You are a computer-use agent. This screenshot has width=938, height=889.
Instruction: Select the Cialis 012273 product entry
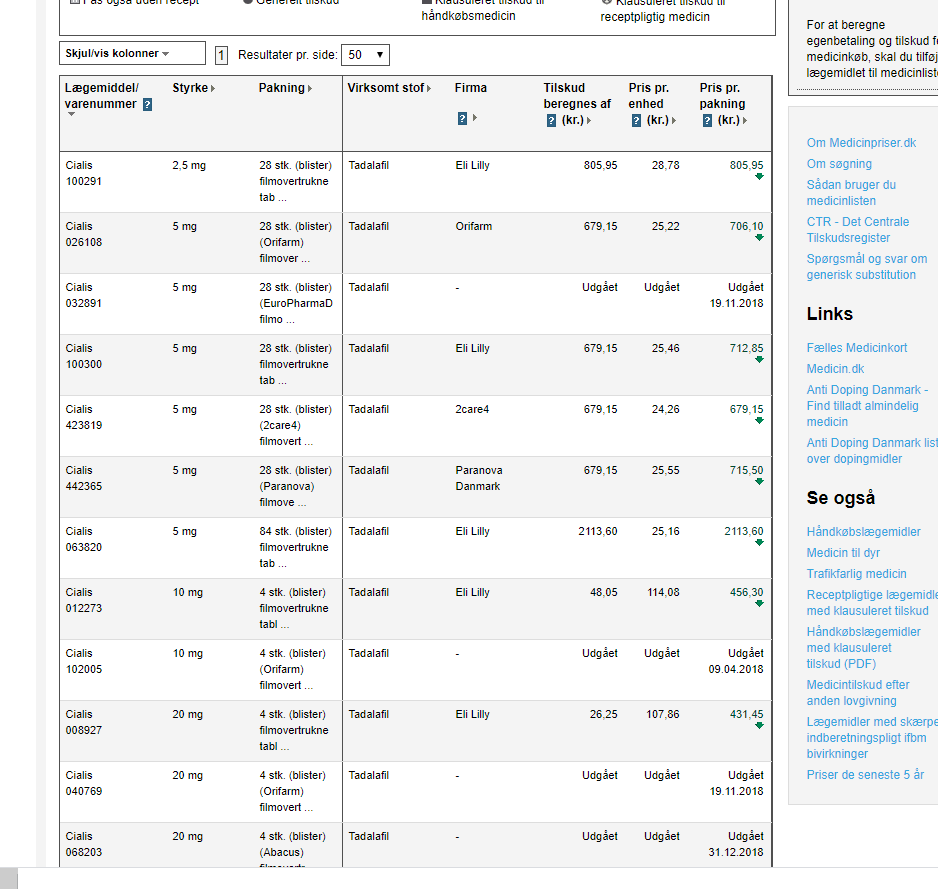click(x=83, y=601)
